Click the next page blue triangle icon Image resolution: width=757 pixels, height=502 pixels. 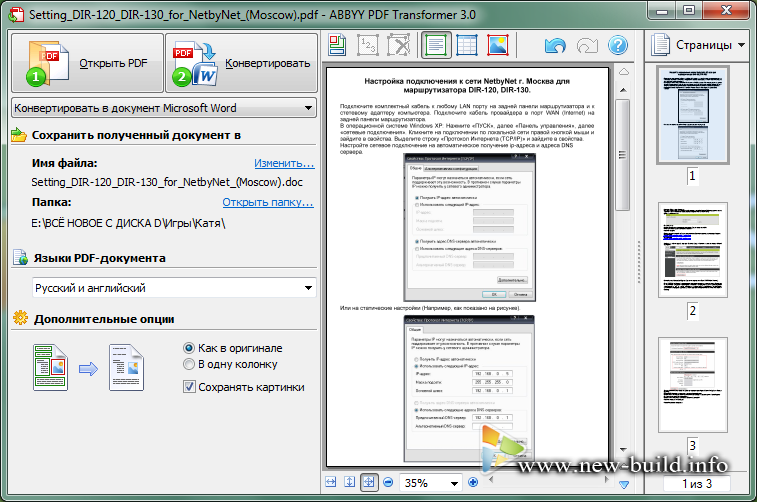[624, 484]
